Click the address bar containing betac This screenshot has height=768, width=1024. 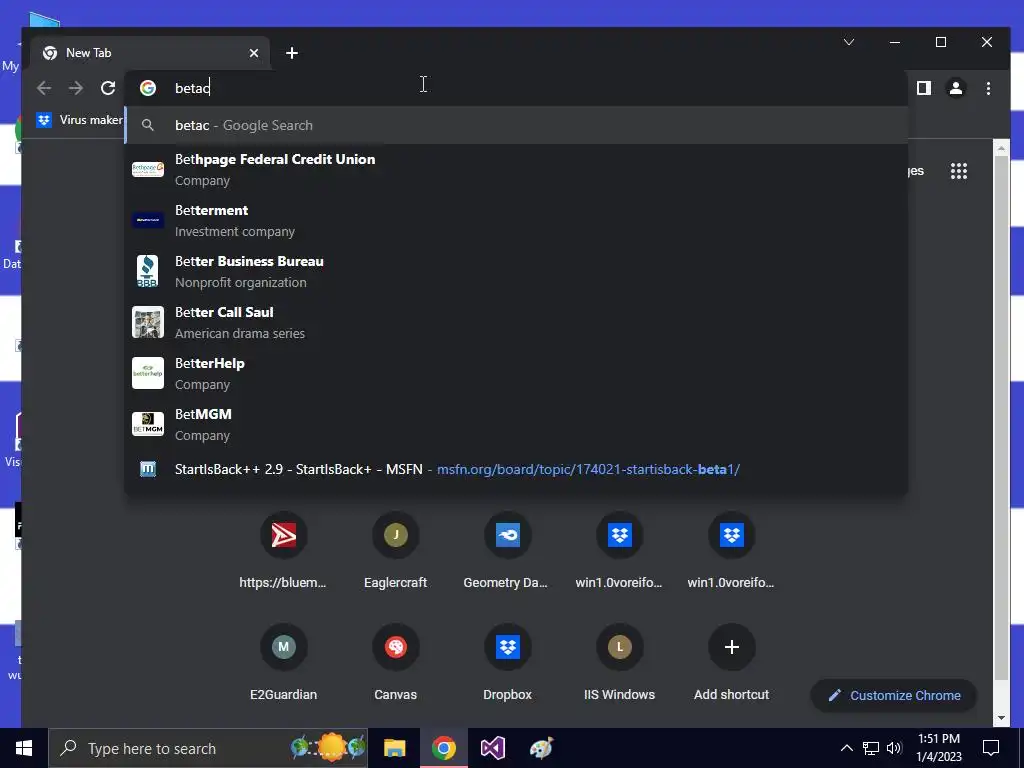[516, 88]
